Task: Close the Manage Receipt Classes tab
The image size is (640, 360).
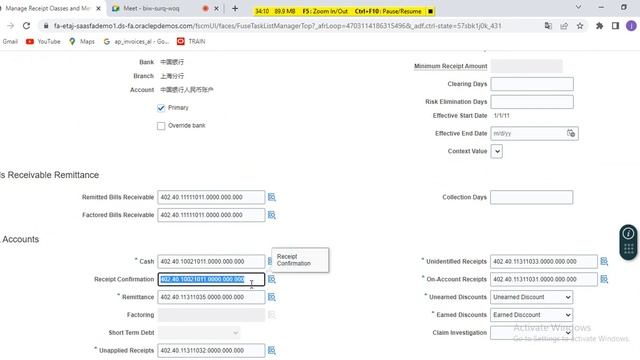Action: point(98,8)
